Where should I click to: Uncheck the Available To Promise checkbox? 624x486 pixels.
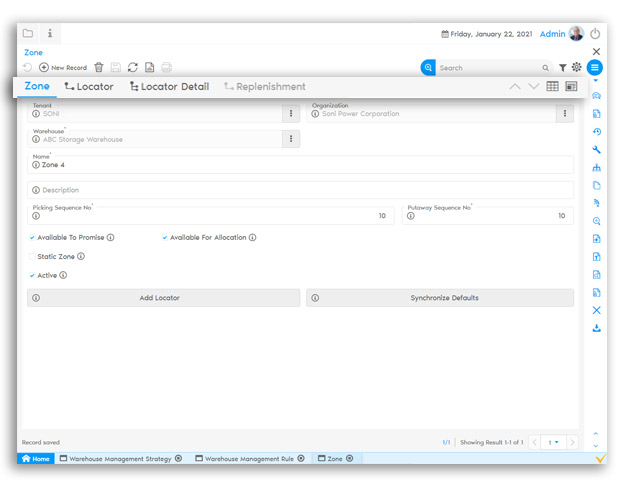[32, 238]
